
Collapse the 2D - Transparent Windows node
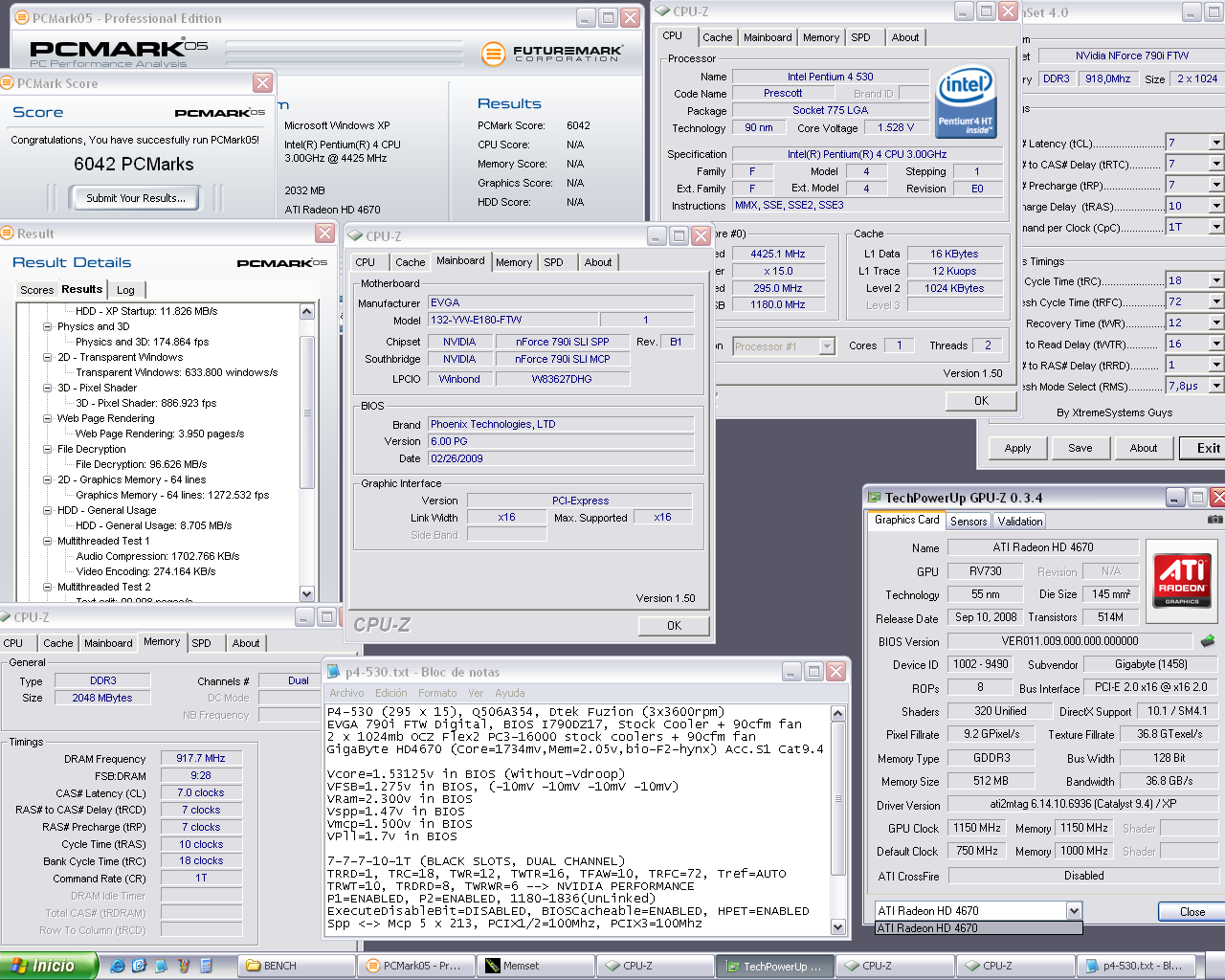48,357
